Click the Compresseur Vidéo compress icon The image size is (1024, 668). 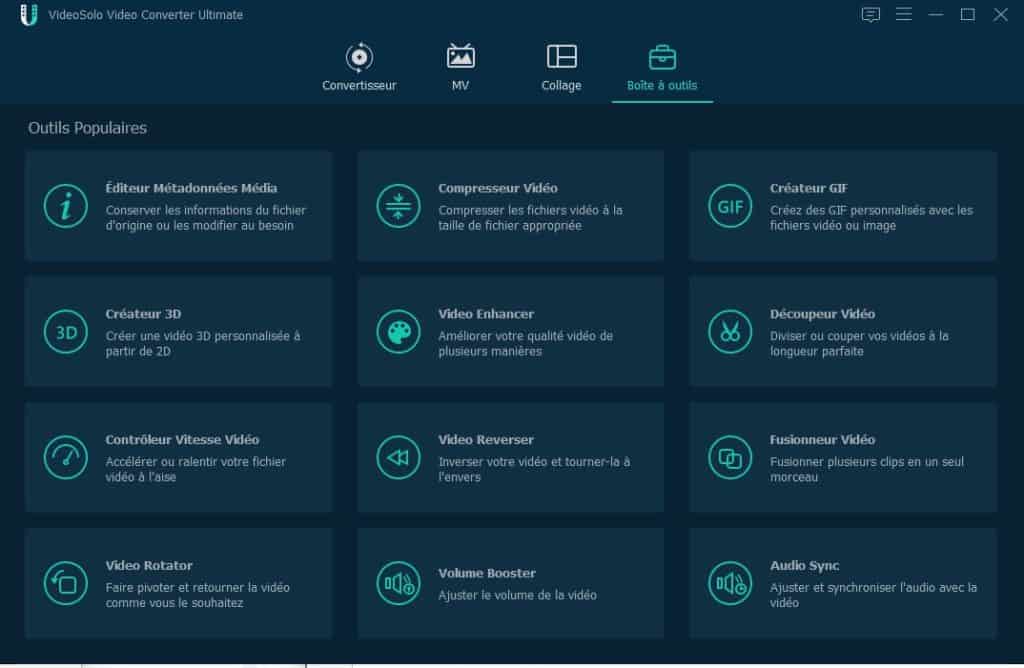(398, 207)
